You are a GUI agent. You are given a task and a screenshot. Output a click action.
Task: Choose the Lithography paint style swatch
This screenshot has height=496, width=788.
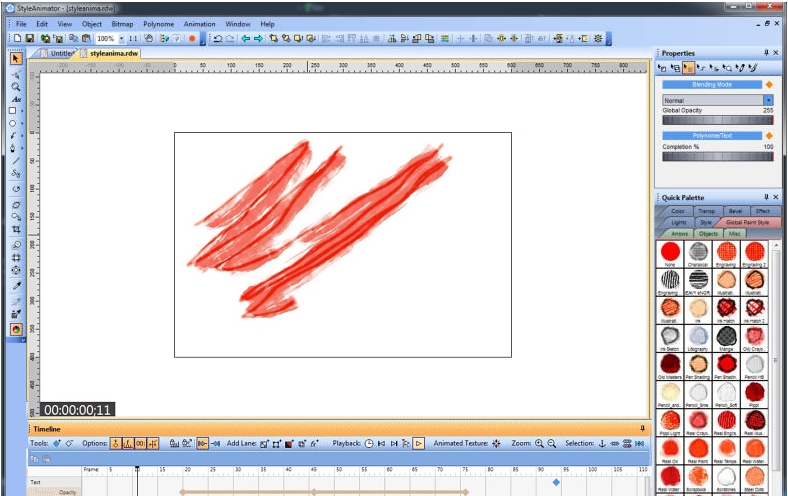pos(698,338)
